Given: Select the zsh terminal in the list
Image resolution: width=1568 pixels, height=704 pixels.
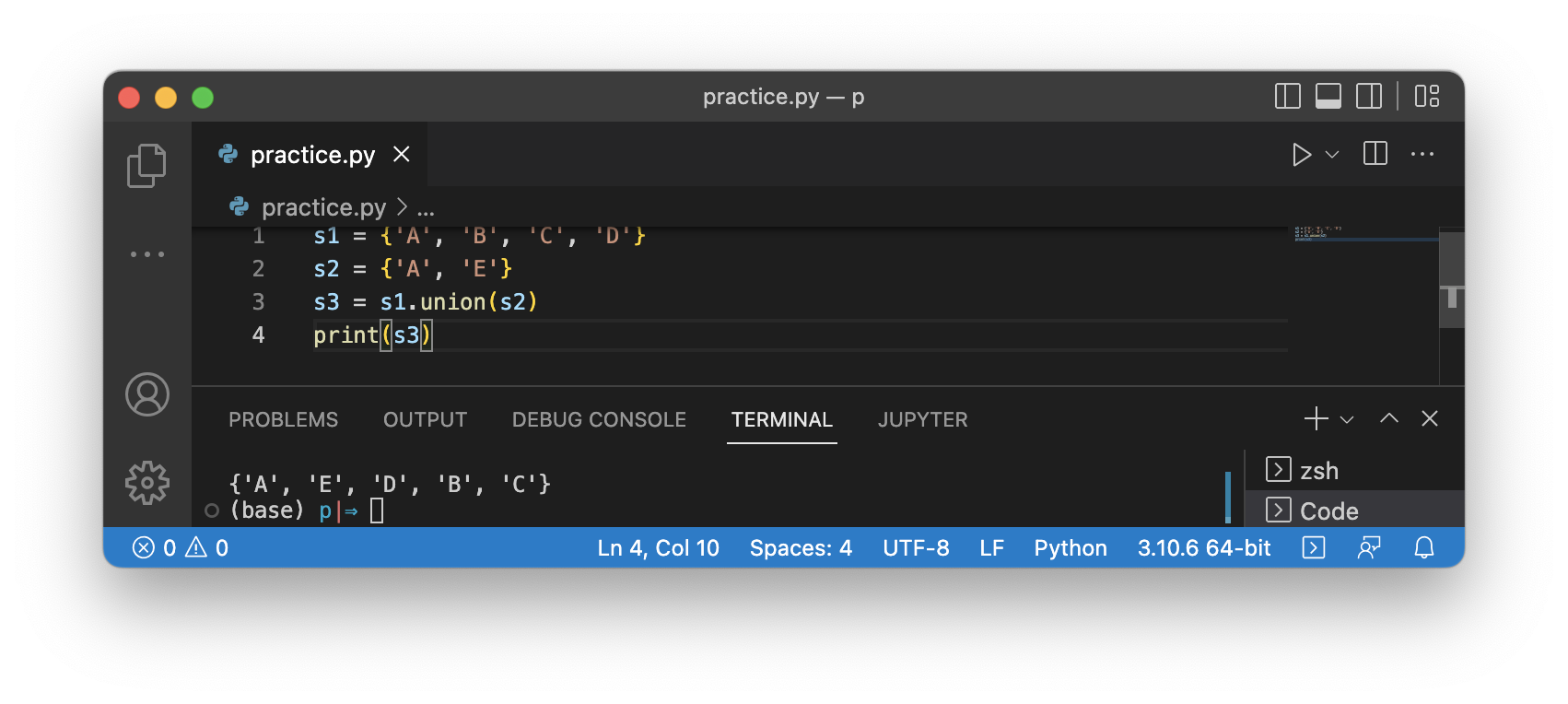Looking at the screenshot, I should click(x=1318, y=471).
